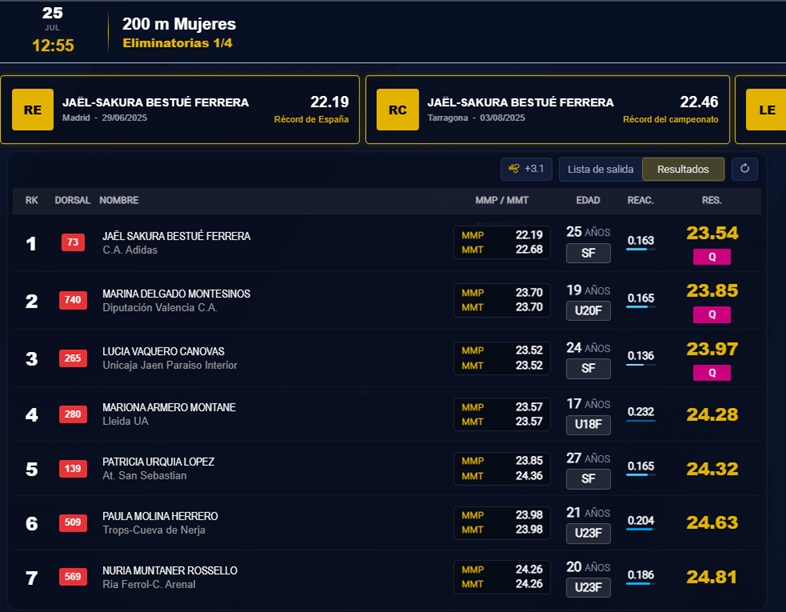Open athlete Lucia Vaquero Canovas
Viewport: 786px width, 612px height.
163,351
